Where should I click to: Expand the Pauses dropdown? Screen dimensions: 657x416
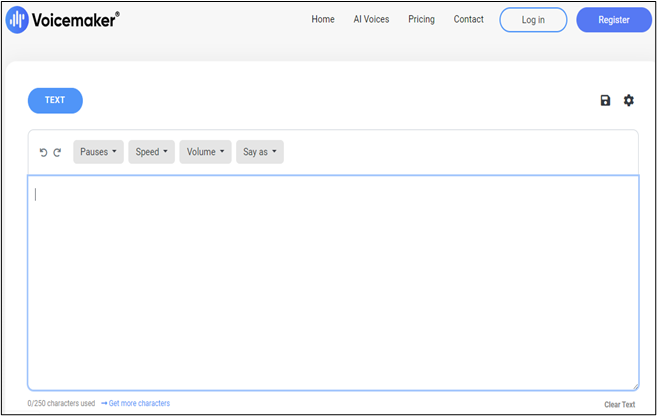(98, 152)
